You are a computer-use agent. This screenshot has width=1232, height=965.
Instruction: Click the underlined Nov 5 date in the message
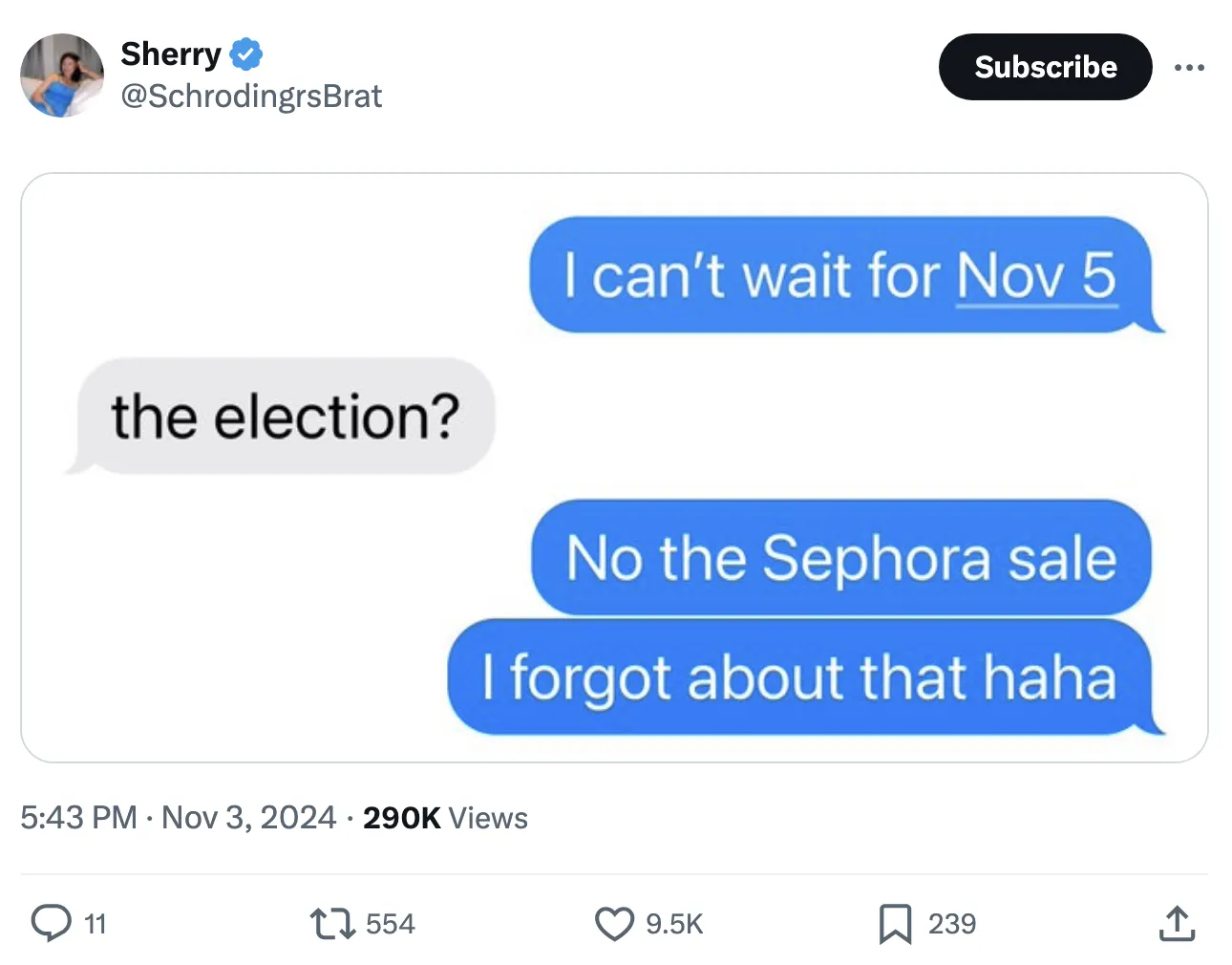pyautogui.click(x=1035, y=276)
